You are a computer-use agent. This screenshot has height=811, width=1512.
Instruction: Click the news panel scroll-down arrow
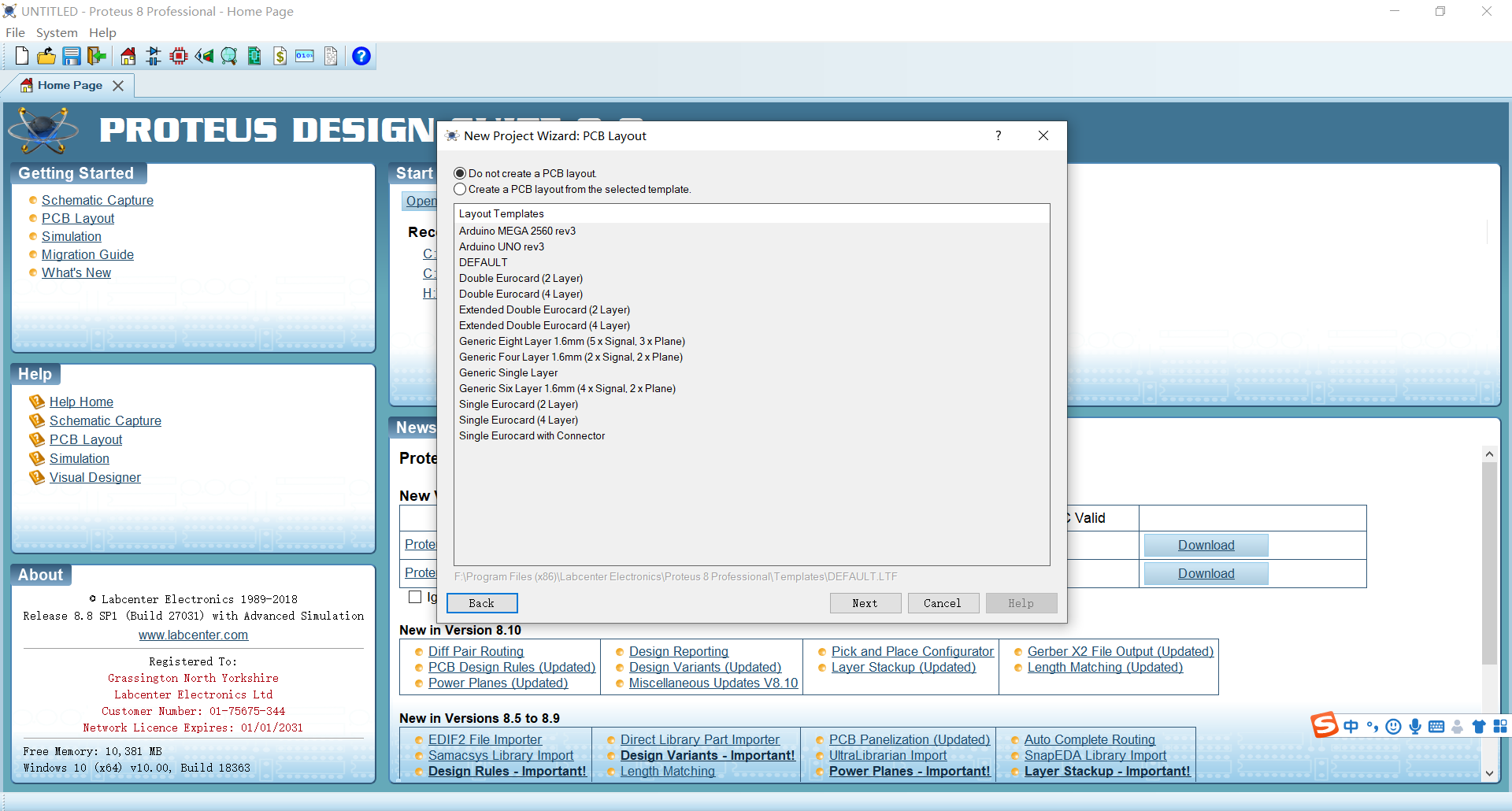tap(1488, 773)
